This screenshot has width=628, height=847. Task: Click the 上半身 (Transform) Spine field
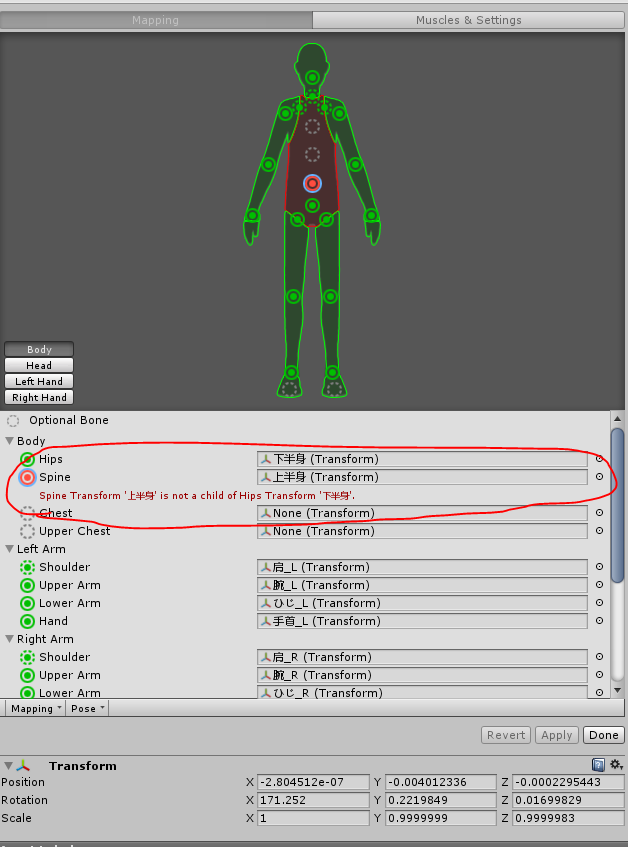(422, 477)
